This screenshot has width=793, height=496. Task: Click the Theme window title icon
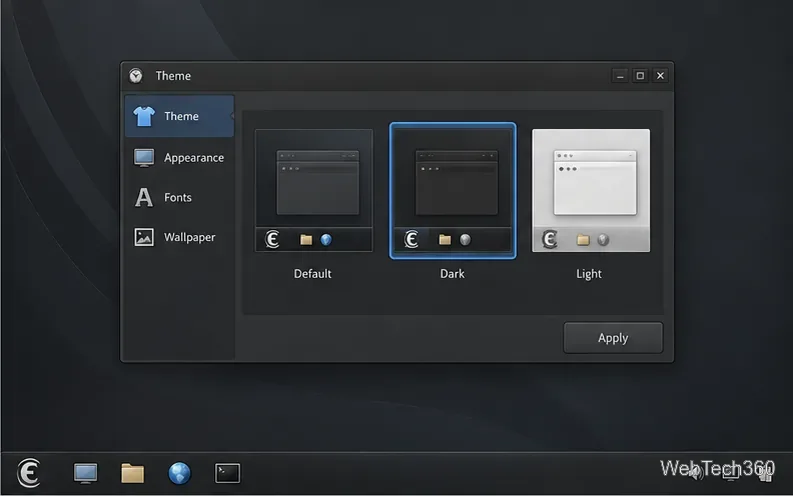click(x=136, y=76)
